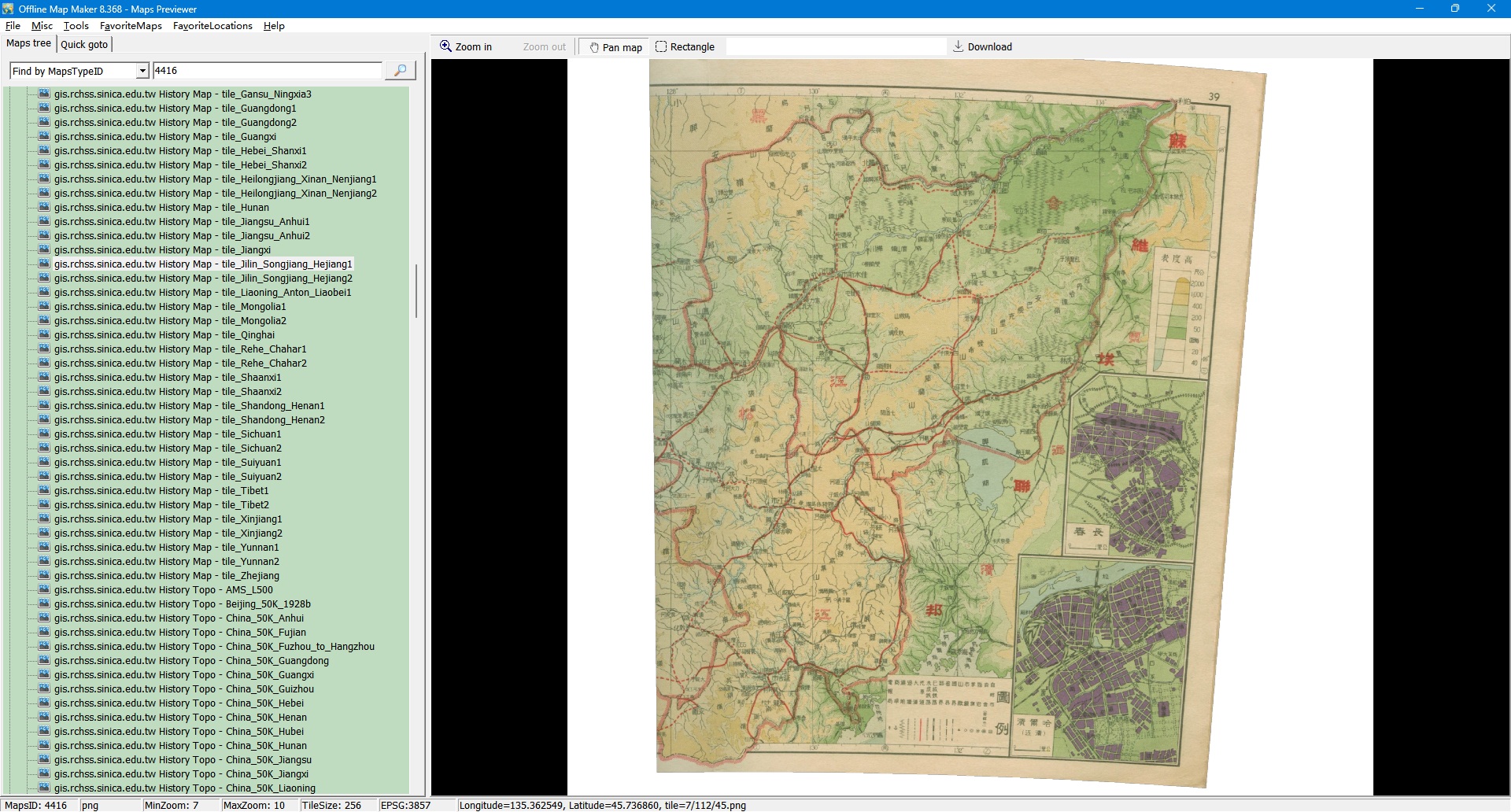
Task: Switch to the Maps tree tab
Action: (x=28, y=43)
